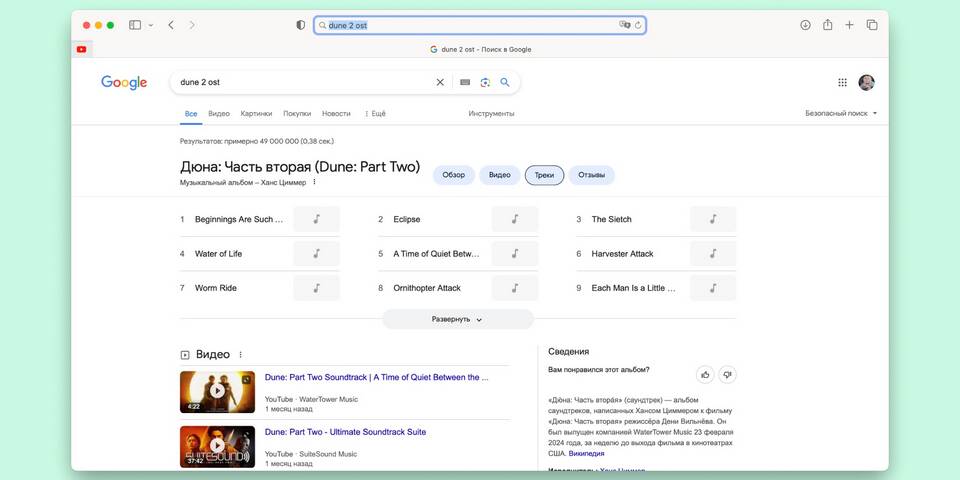Play the A Time of Quiet video thumbnail
The width and height of the screenshot is (960, 480).
click(x=217, y=391)
